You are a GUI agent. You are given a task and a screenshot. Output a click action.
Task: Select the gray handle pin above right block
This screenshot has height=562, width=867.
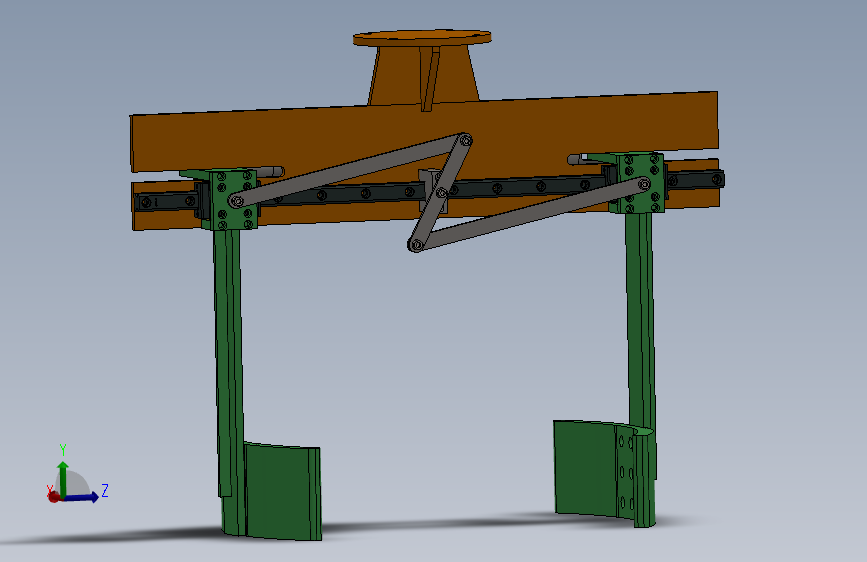pyautogui.click(x=578, y=159)
